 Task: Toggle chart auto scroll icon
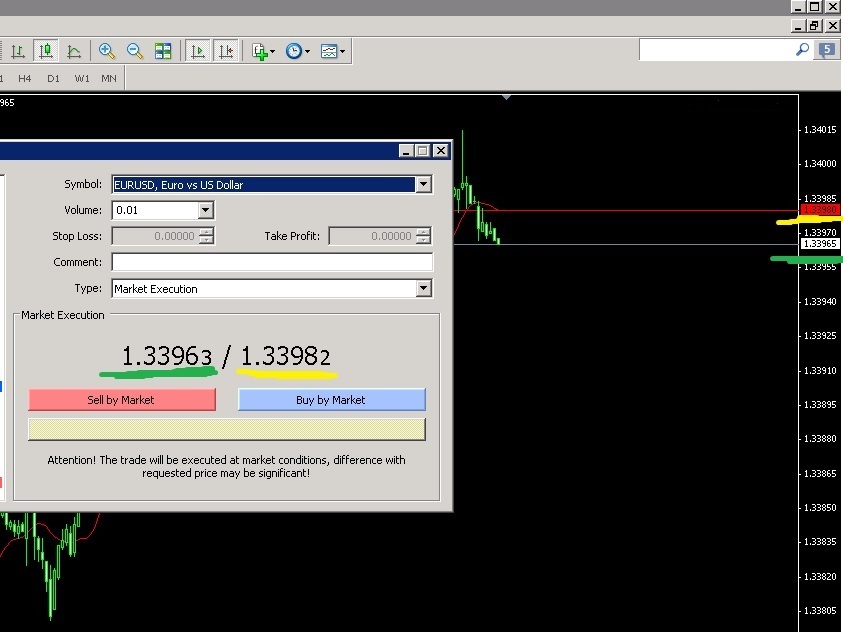point(197,51)
